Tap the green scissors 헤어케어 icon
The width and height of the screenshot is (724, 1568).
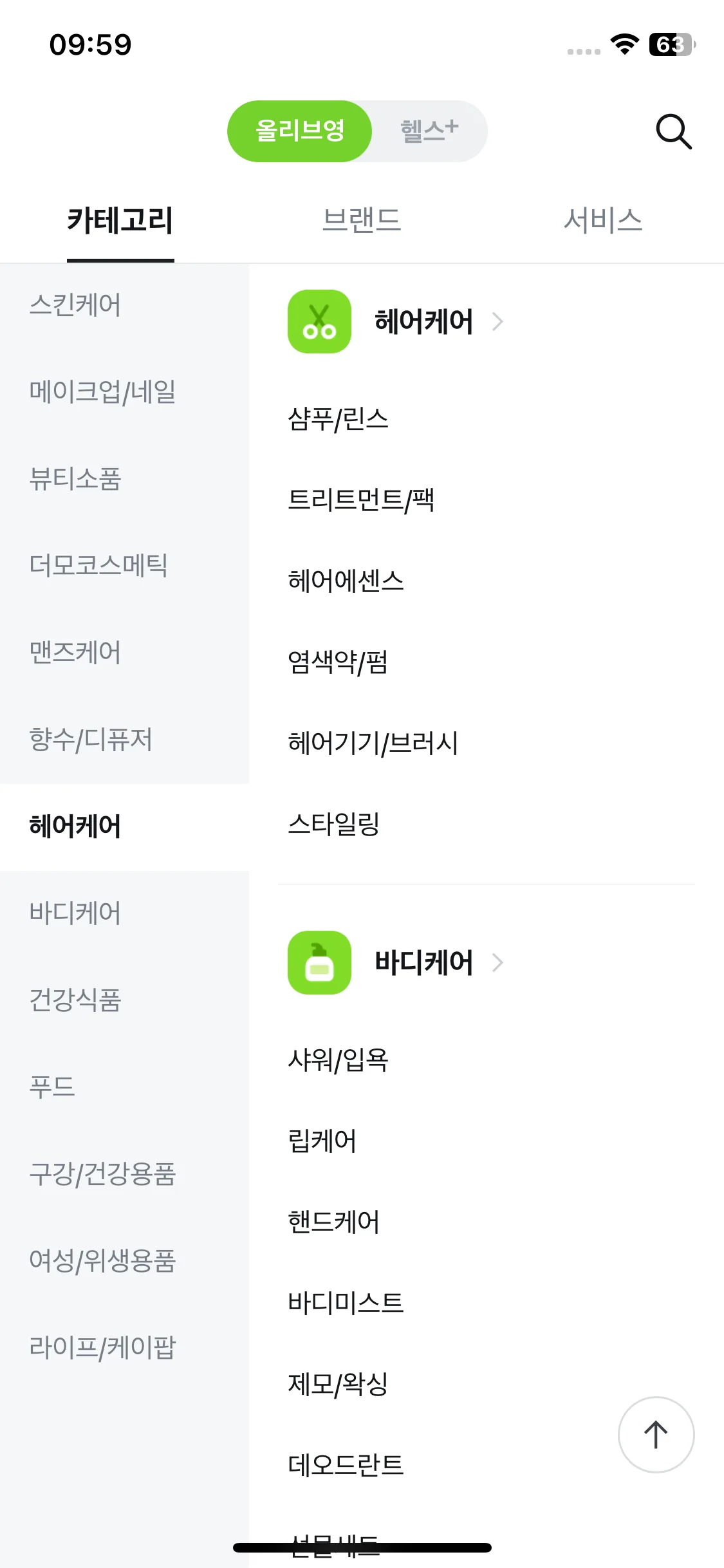coord(319,321)
